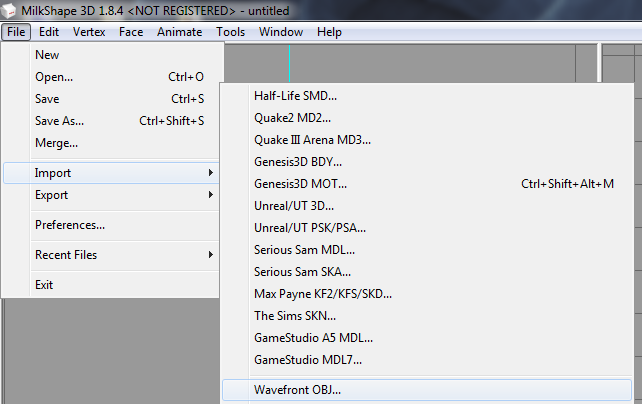Viewport: 642px width, 404px height.
Task: Import a Half-Life SMD... file
Action: pos(427,96)
